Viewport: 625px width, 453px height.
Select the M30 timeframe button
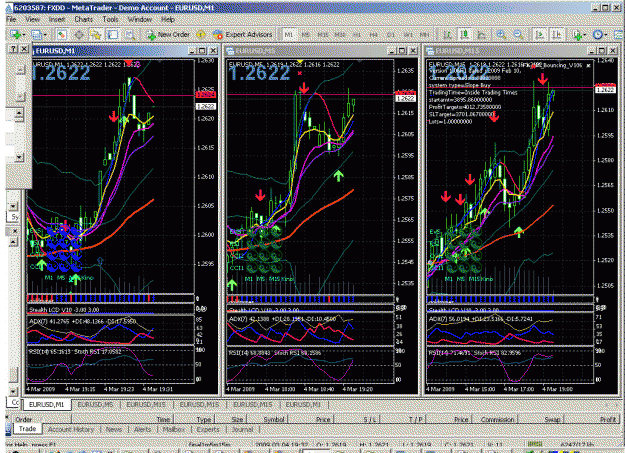(340, 35)
